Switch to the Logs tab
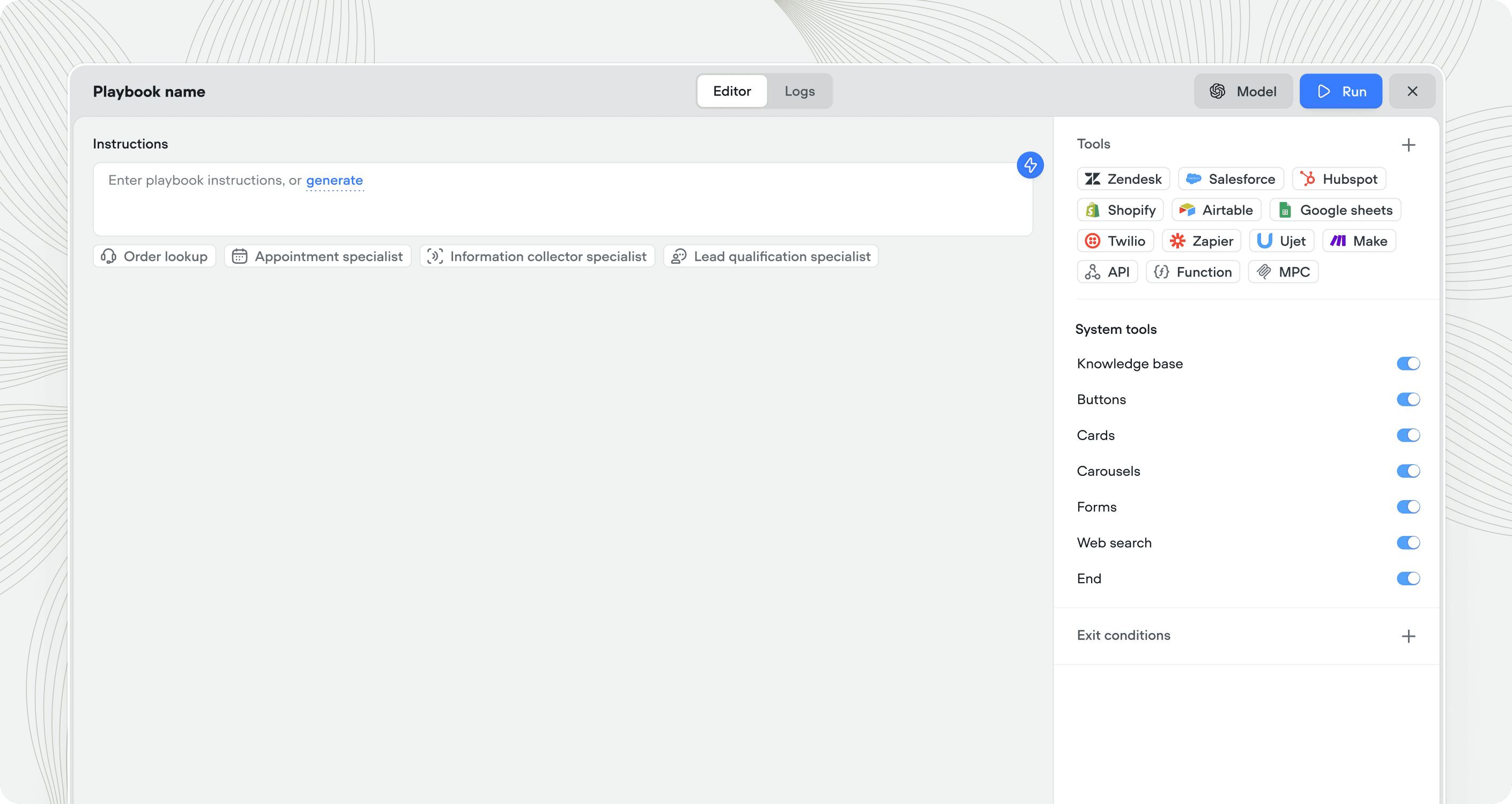This screenshot has height=804, width=1512. pyautogui.click(x=799, y=92)
